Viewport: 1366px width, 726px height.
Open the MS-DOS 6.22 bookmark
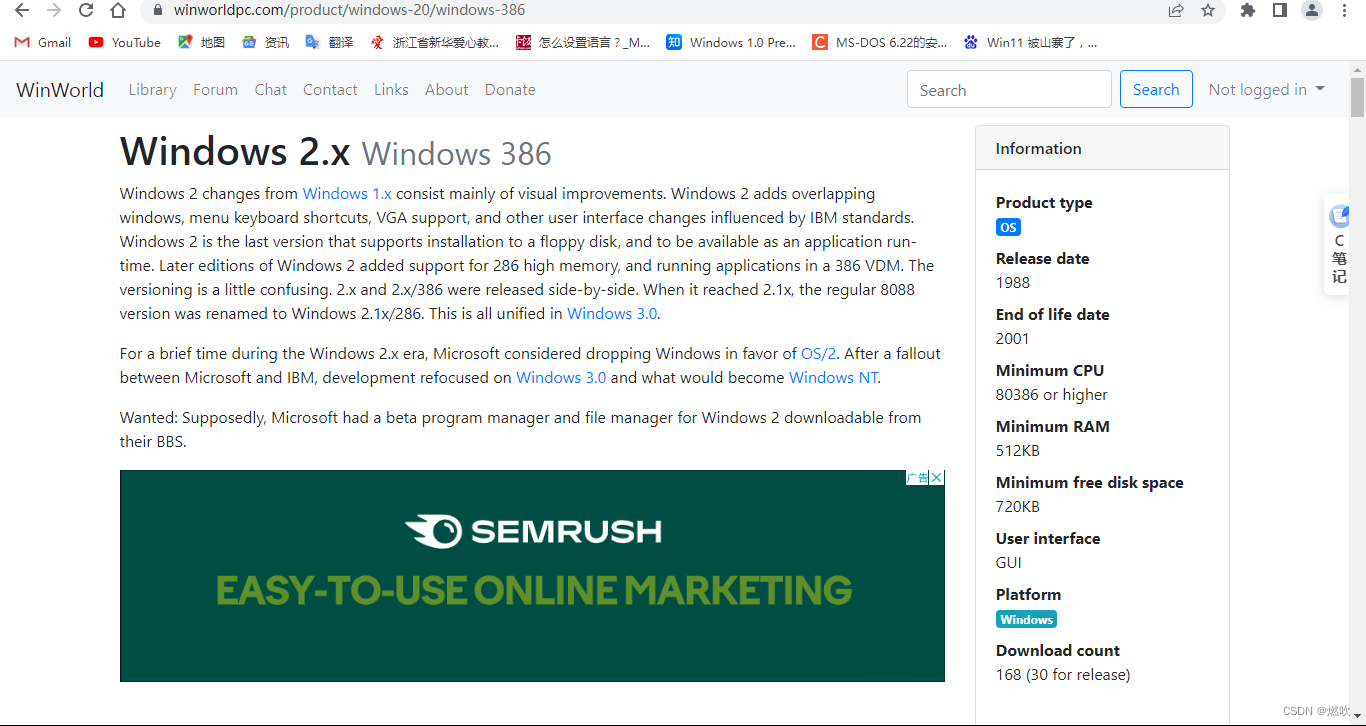(879, 42)
